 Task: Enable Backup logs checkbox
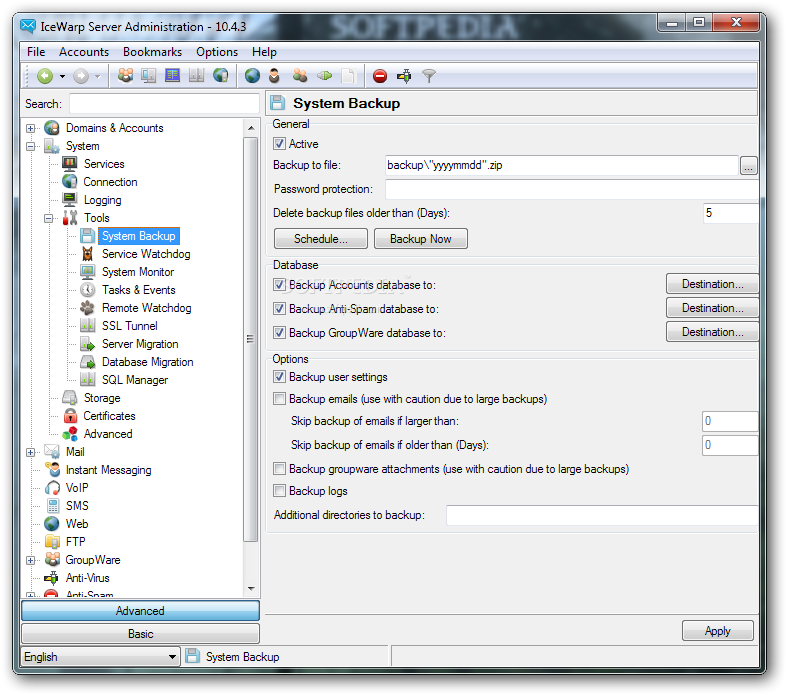(280, 491)
